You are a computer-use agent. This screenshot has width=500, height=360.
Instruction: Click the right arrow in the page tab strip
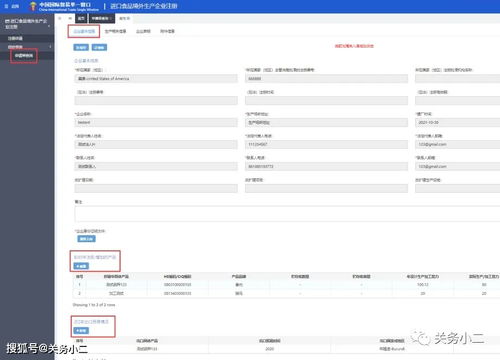70,18
